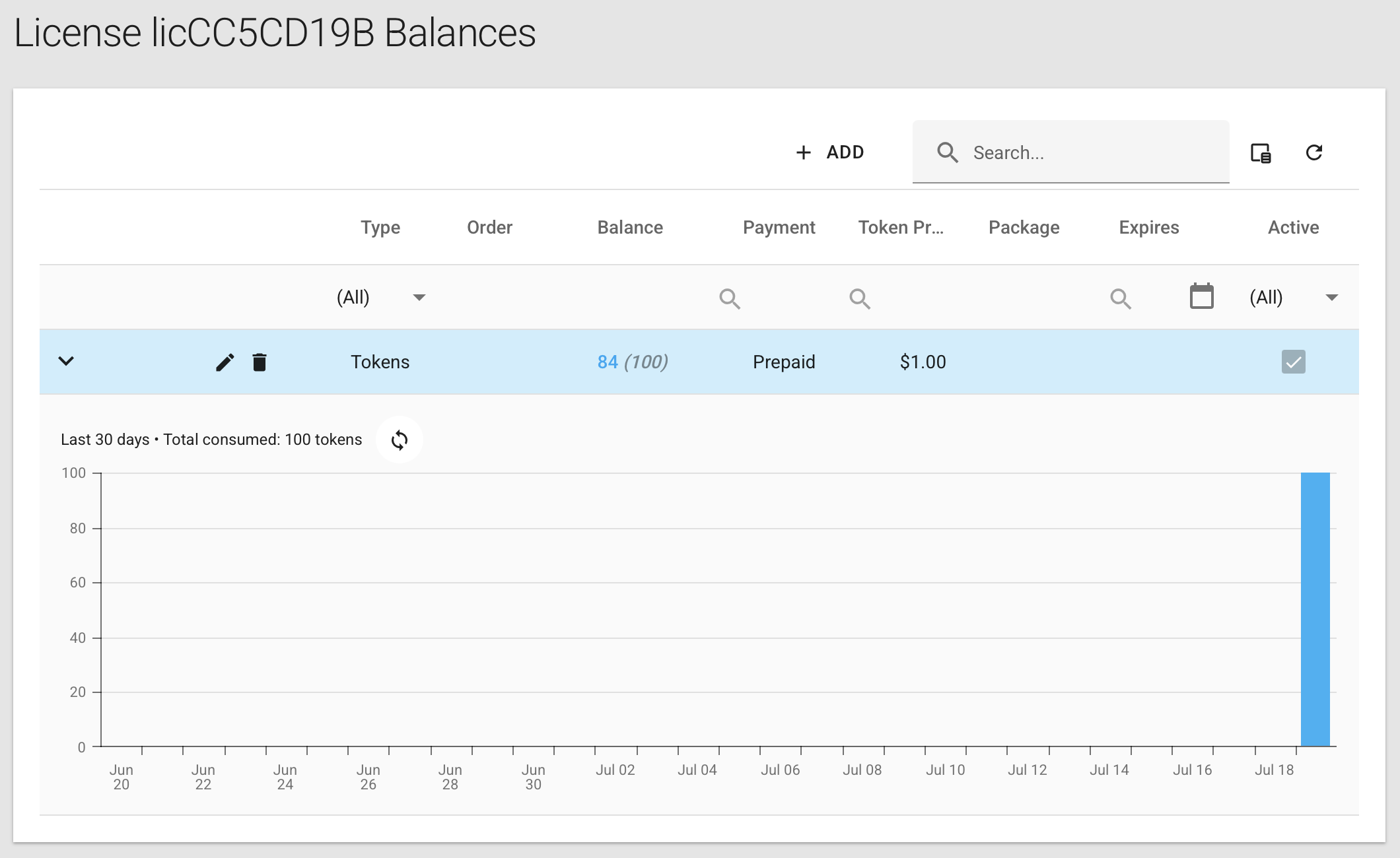Screen dimensions: 1400x858
Task: Click the 84 balance link
Action: pyautogui.click(x=608, y=362)
